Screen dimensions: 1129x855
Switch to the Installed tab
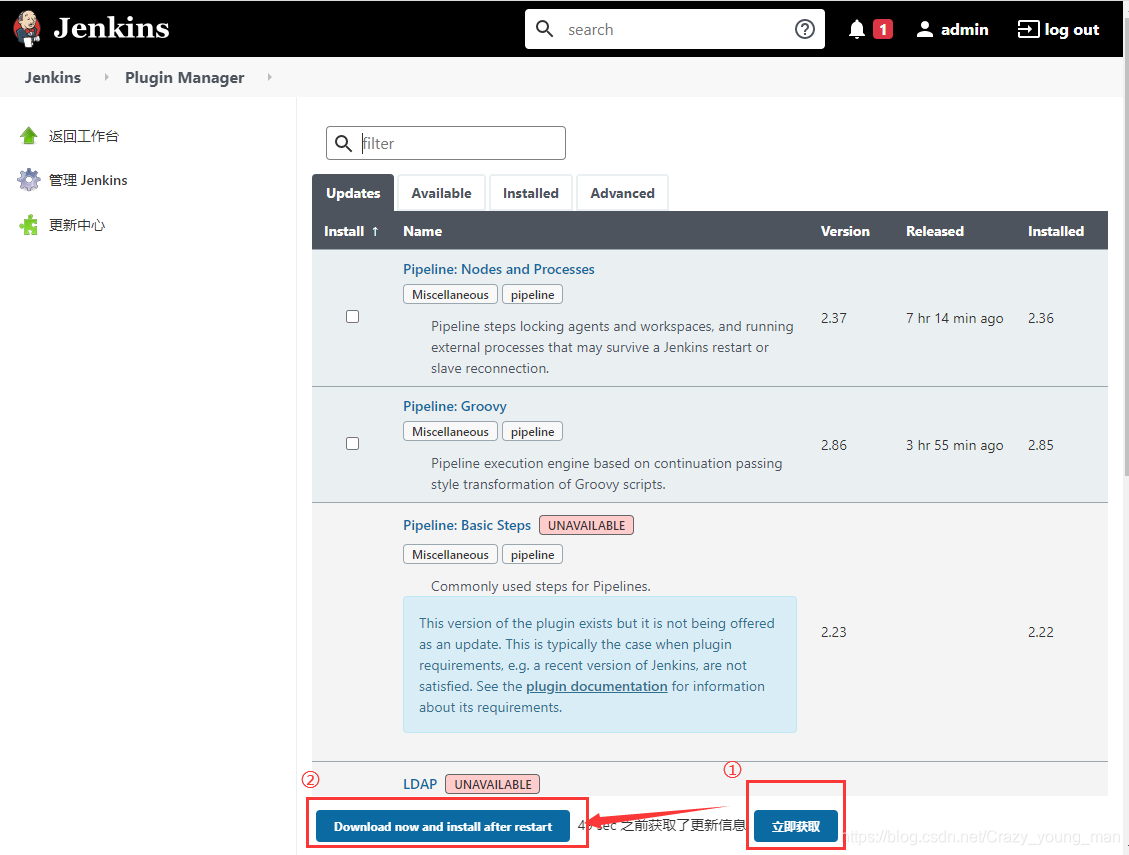(x=531, y=193)
